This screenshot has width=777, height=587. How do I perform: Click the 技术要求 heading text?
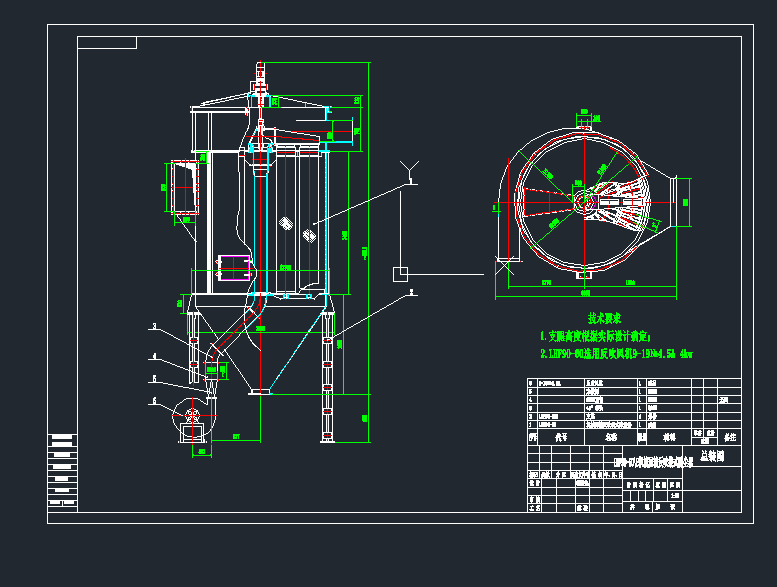coord(592,316)
